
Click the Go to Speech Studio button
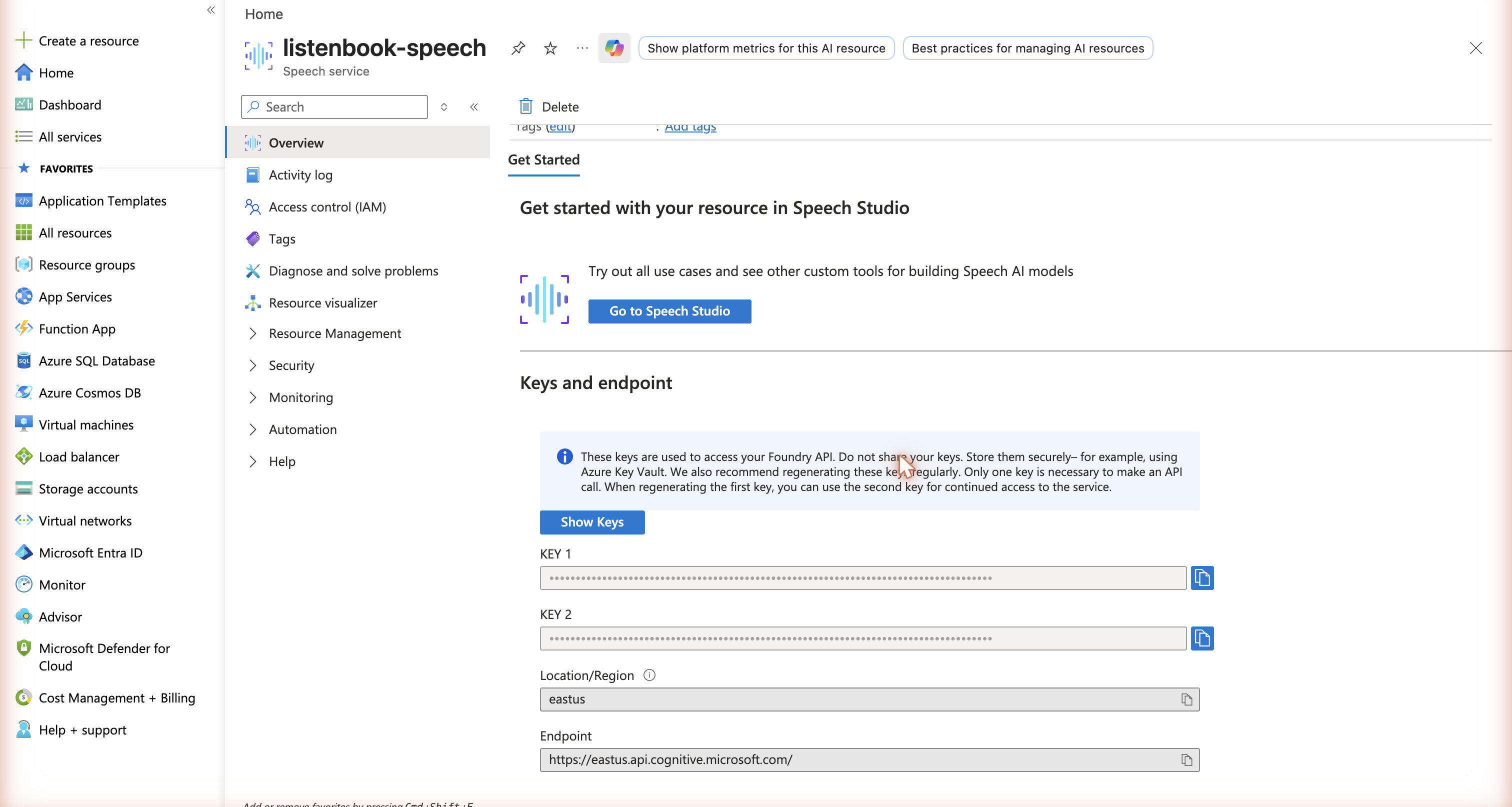coord(669,311)
